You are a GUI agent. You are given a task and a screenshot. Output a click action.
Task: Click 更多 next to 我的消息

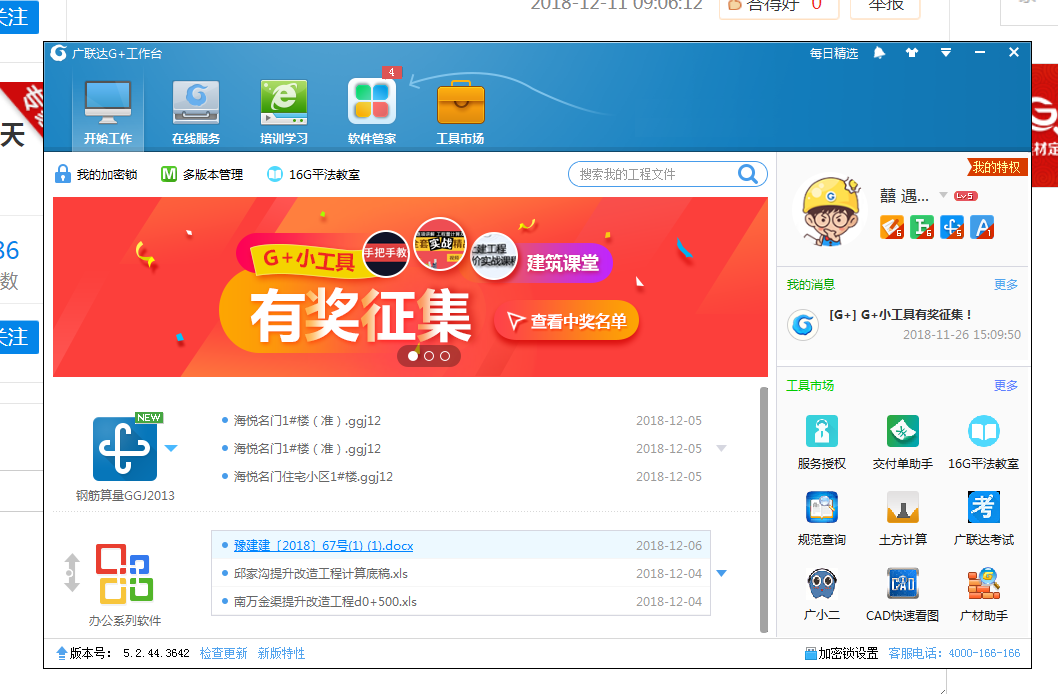pos(1005,285)
